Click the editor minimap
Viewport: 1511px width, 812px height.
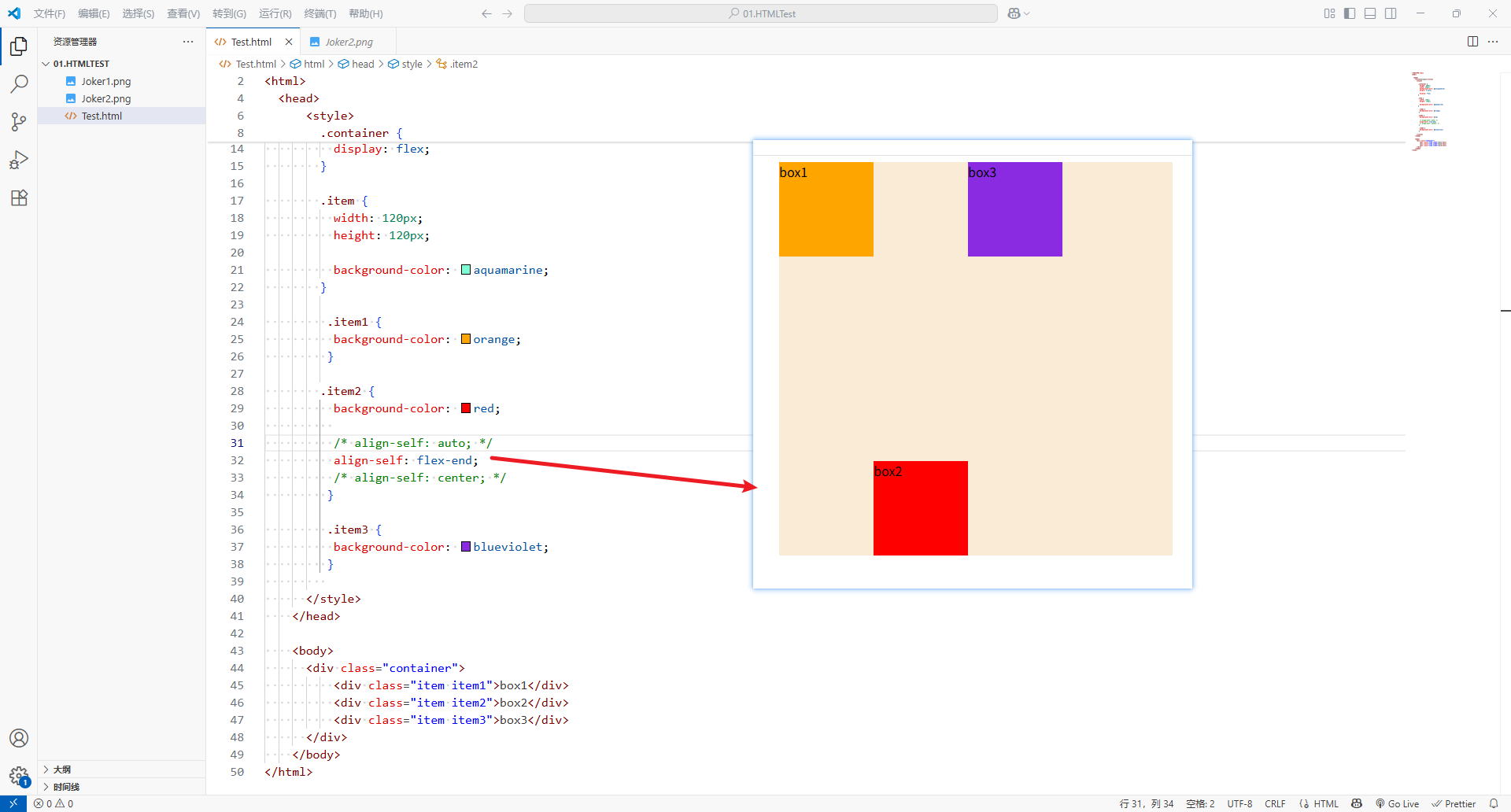tap(1429, 110)
